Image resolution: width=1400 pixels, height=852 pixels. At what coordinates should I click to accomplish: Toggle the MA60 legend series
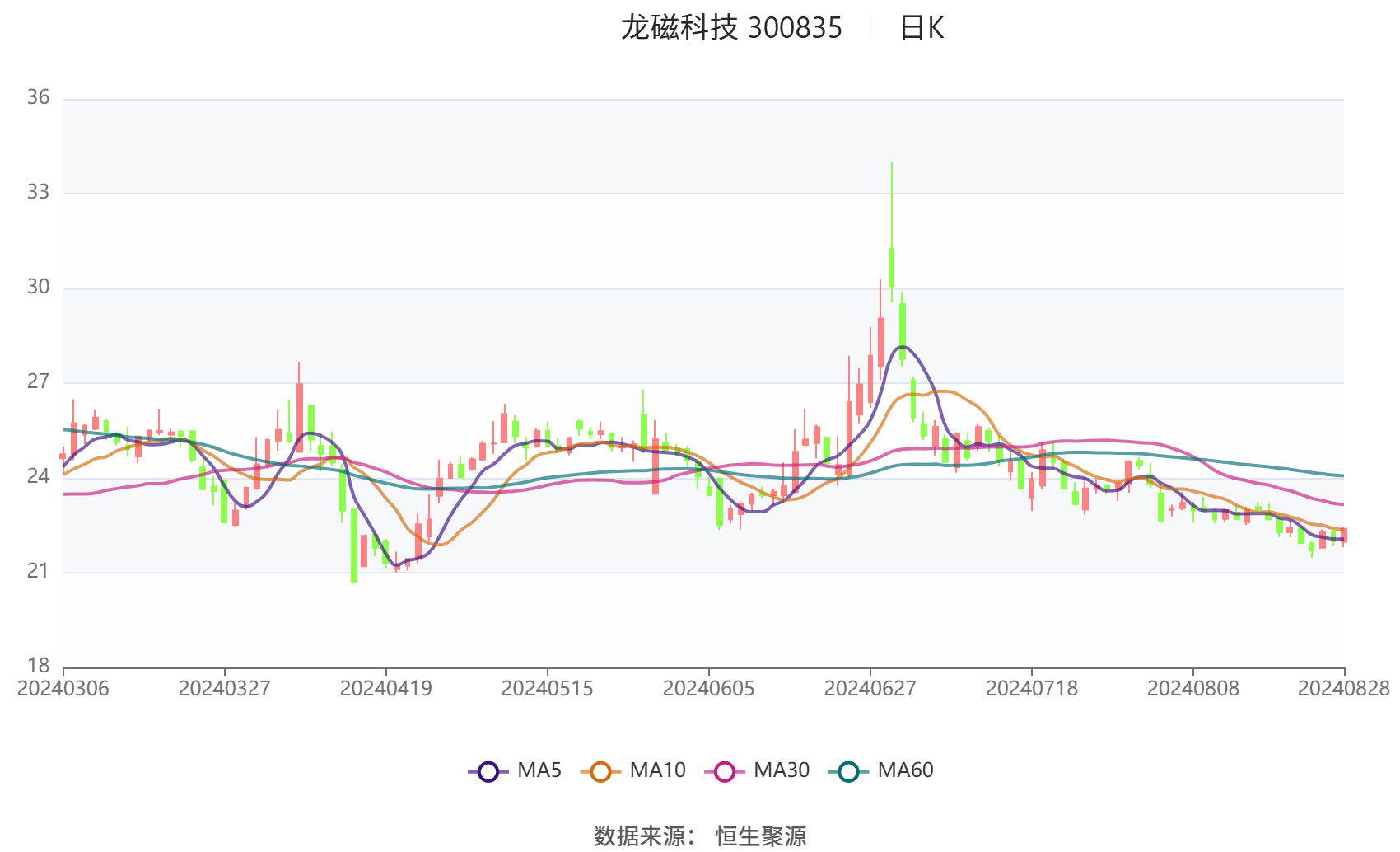tap(881, 771)
